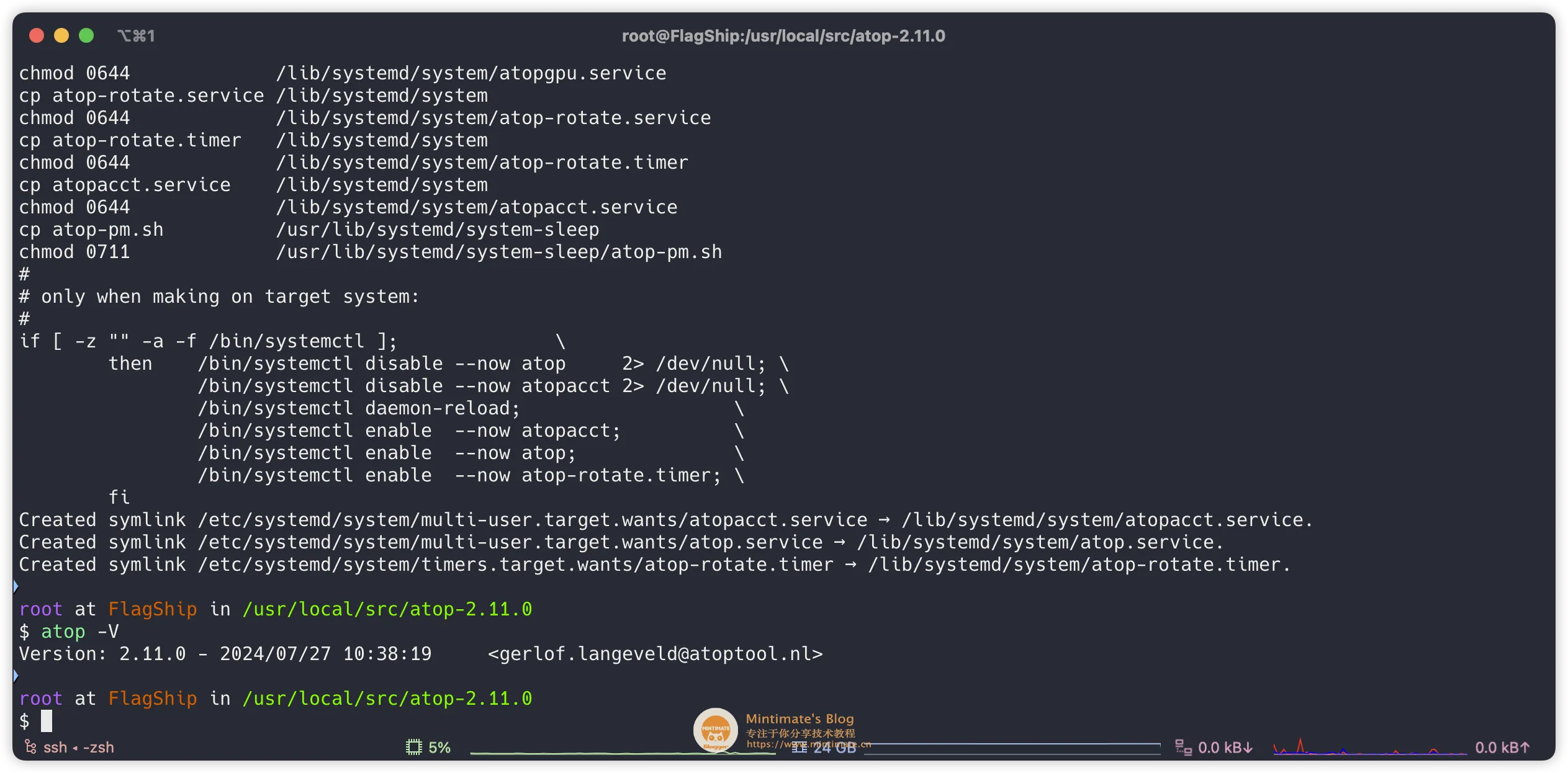Image resolution: width=1568 pixels, height=773 pixels.
Task: Click the gerlof.langeveld@atoptool.nl email address
Action: click(x=655, y=654)
